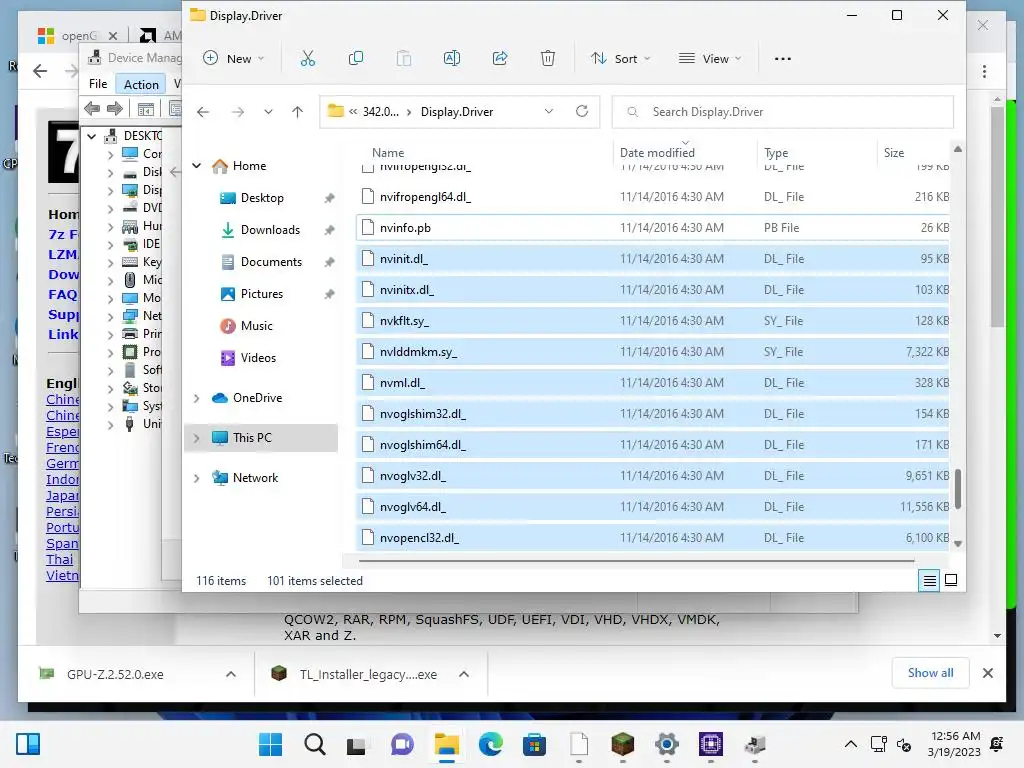1024x768 pixels.
Task: Open Microsoft Edge from the taskbar
Action: coord(490,744)
